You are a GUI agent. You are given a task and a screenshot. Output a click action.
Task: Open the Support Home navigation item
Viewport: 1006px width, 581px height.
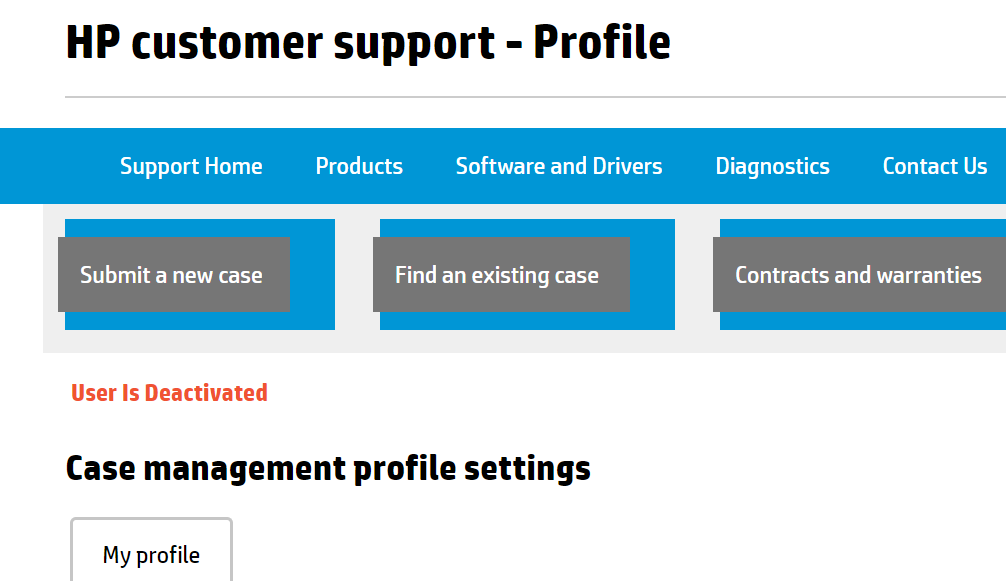pos(191,166)
